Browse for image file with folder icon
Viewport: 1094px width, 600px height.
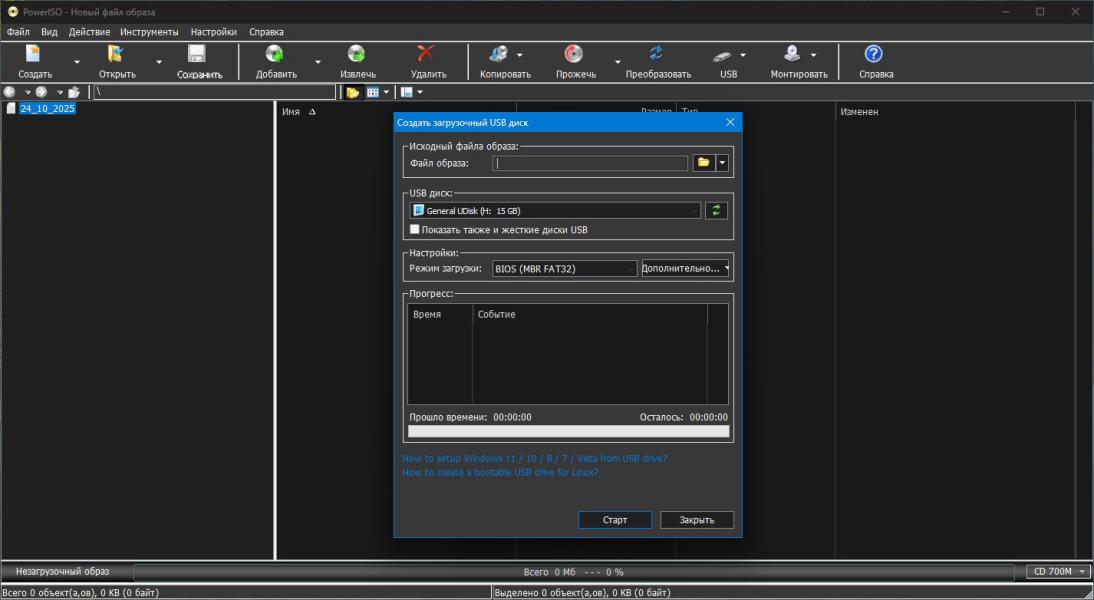[x=703, y=163]
